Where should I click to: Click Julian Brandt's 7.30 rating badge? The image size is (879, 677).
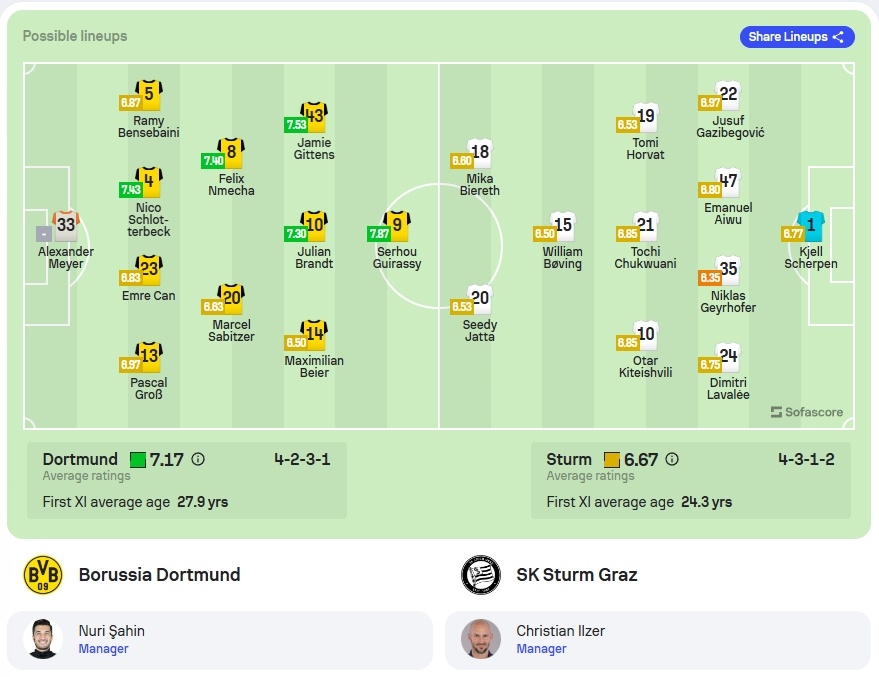click(x=296, y=234)
